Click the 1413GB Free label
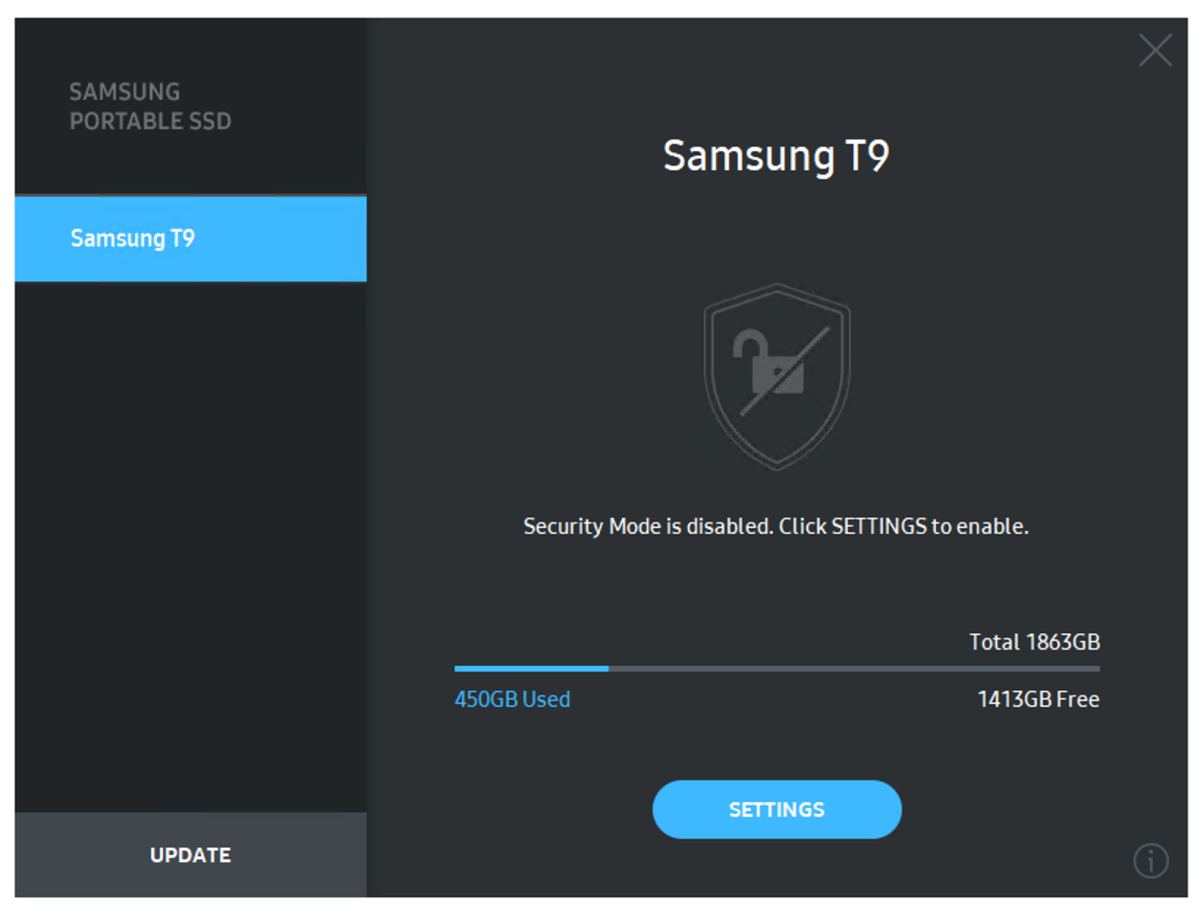The width and height of the screenshot is (1200, 911). coord(1038,699)
